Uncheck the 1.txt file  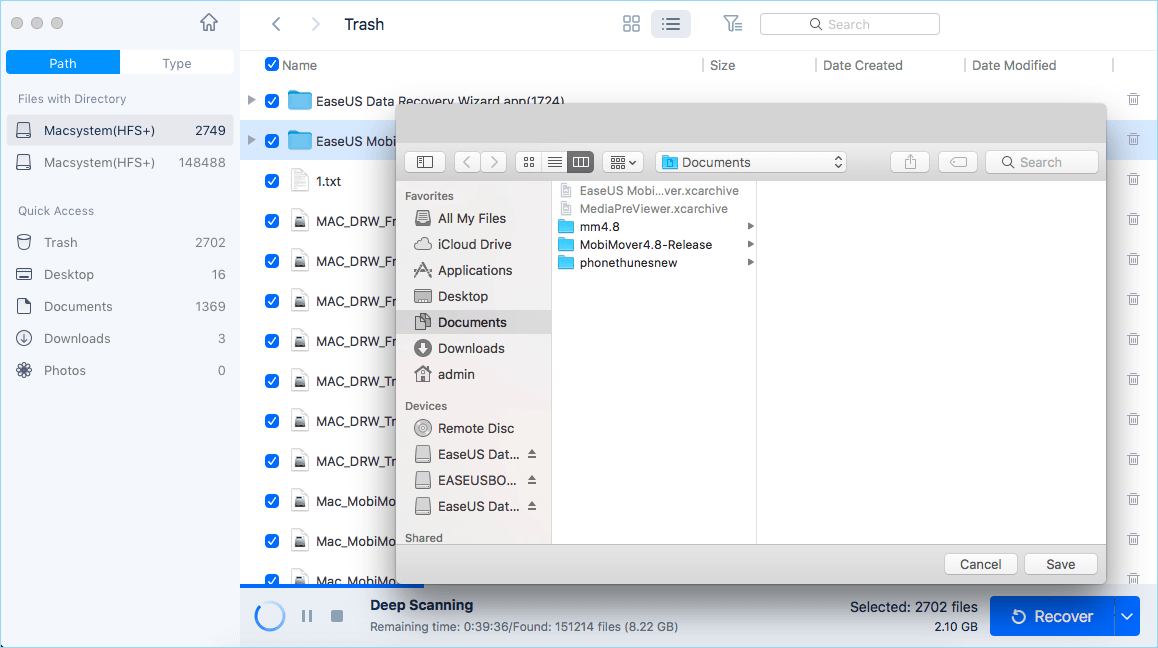coord(270,181)
